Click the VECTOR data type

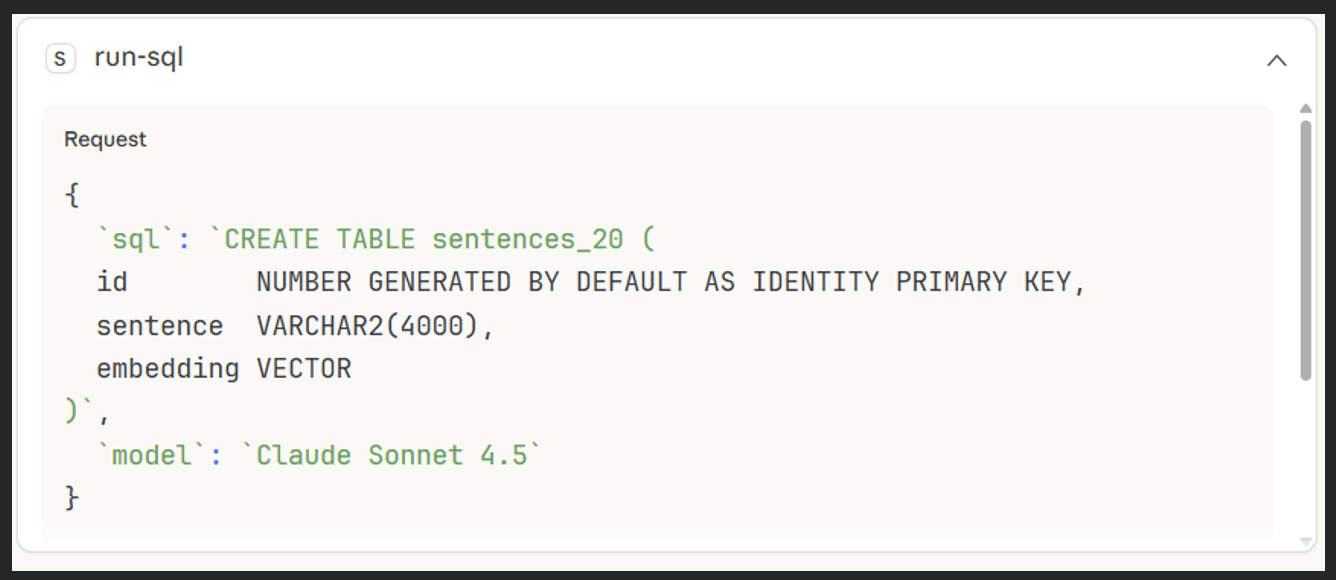point(304,369)
